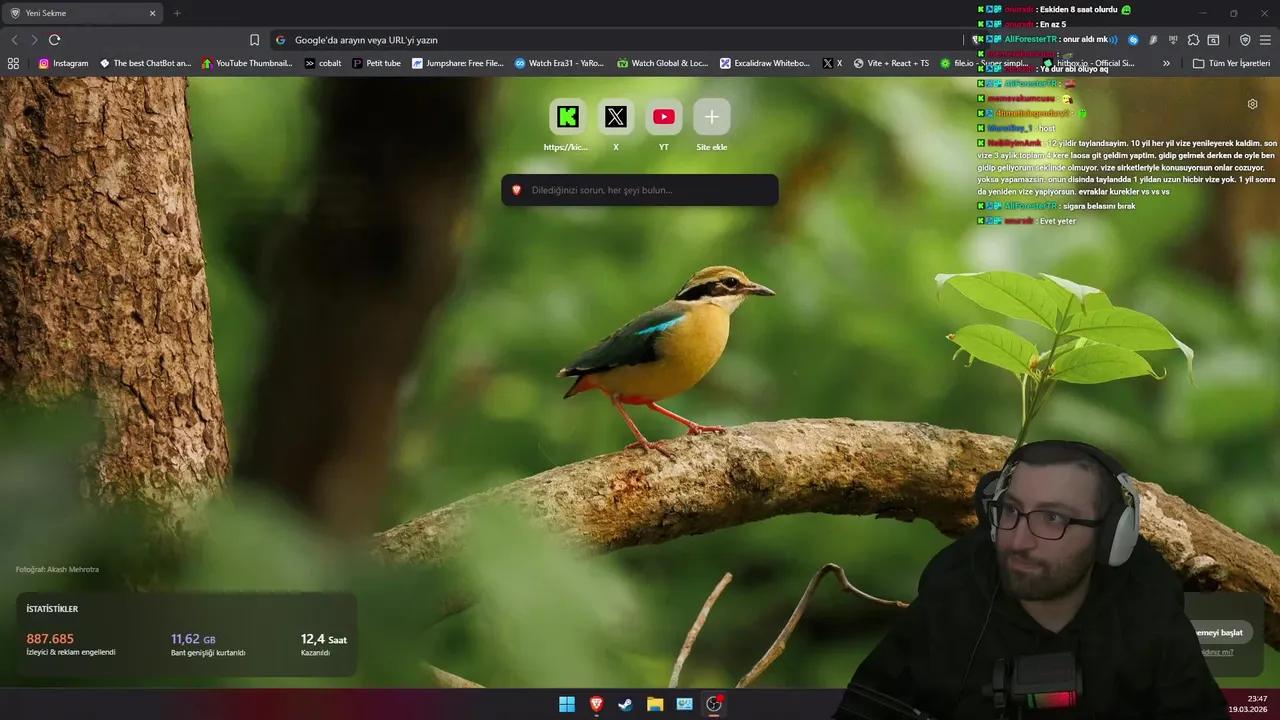
Task: Open Steam from the taskbar
Action: click(625, 704)
